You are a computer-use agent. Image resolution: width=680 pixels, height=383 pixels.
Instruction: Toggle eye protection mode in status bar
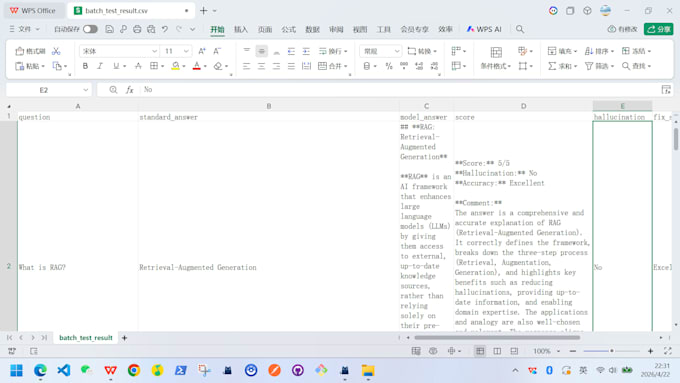[x=433, y=351]
